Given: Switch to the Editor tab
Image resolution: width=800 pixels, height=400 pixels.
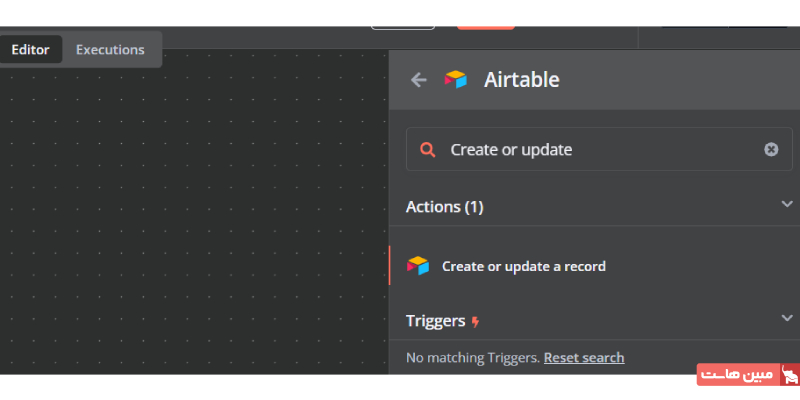Looking at the screenshot, I should click(x=30, y=49).
